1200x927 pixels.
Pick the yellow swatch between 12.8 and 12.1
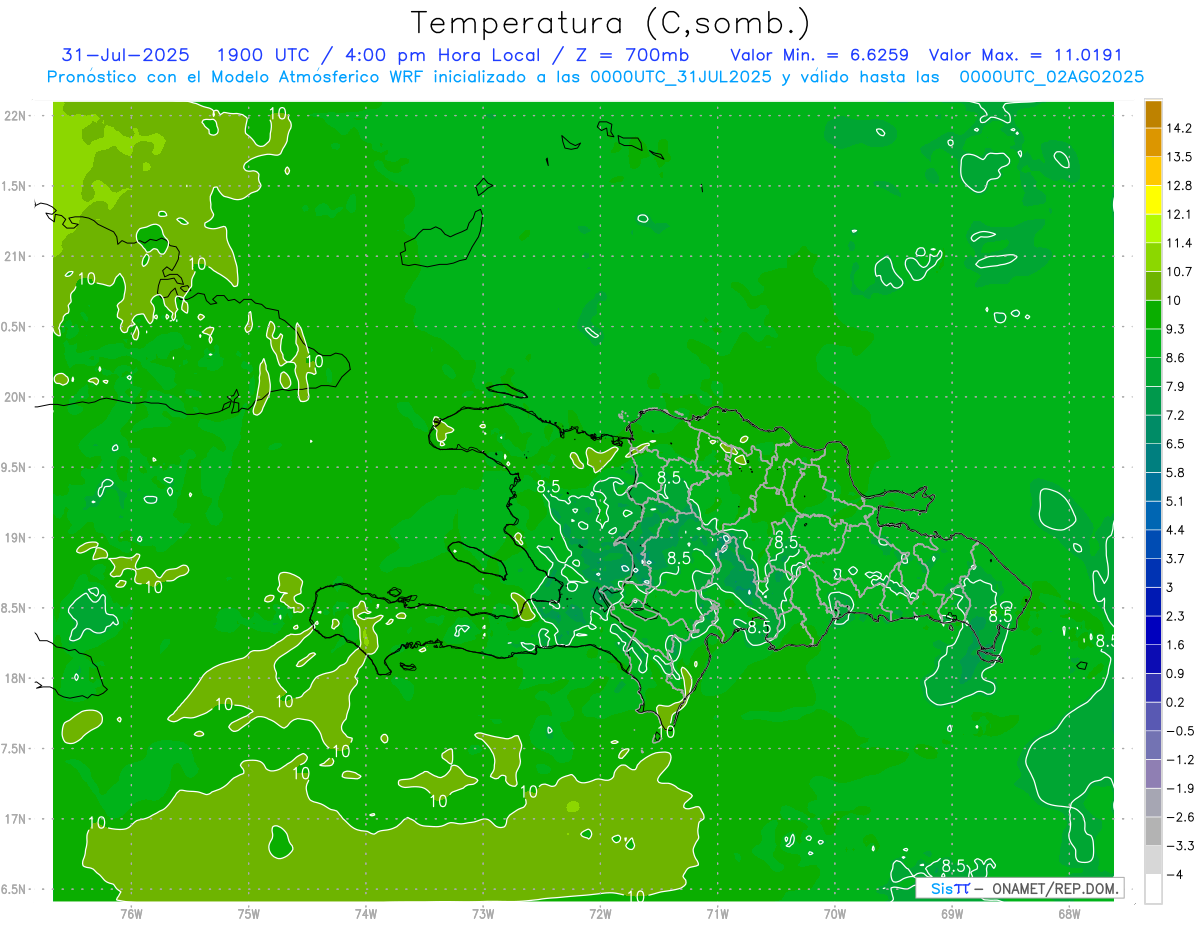tap(1153, 200)
